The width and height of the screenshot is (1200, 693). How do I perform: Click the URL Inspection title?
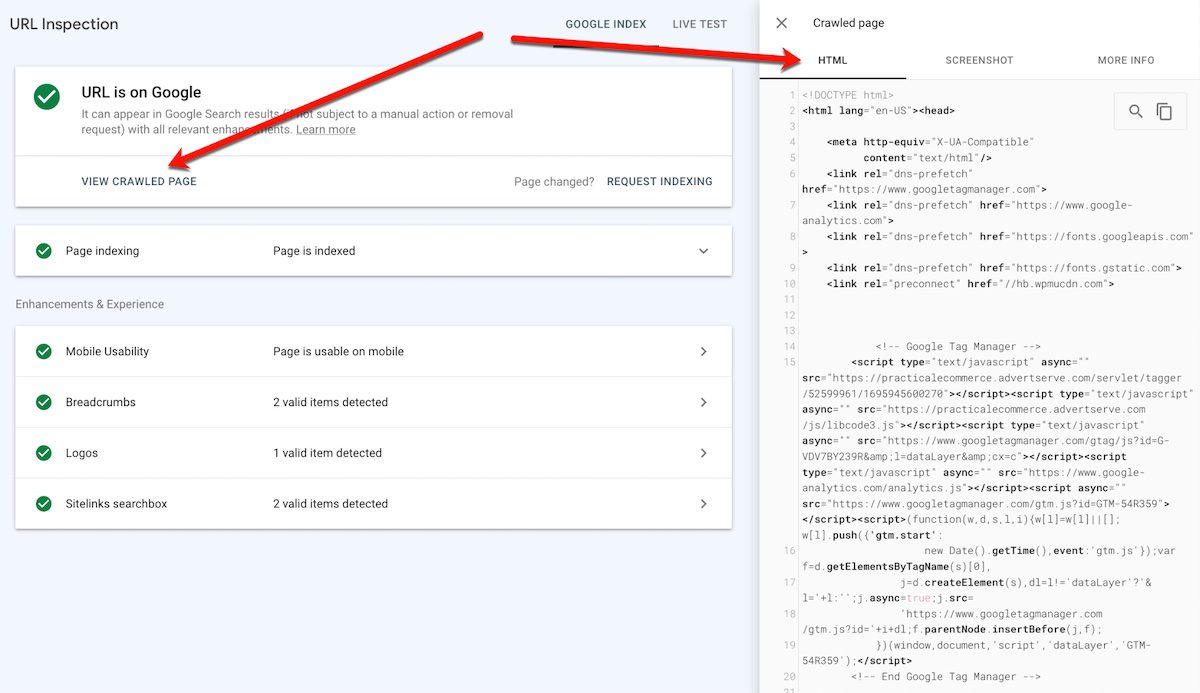[64, 24]
